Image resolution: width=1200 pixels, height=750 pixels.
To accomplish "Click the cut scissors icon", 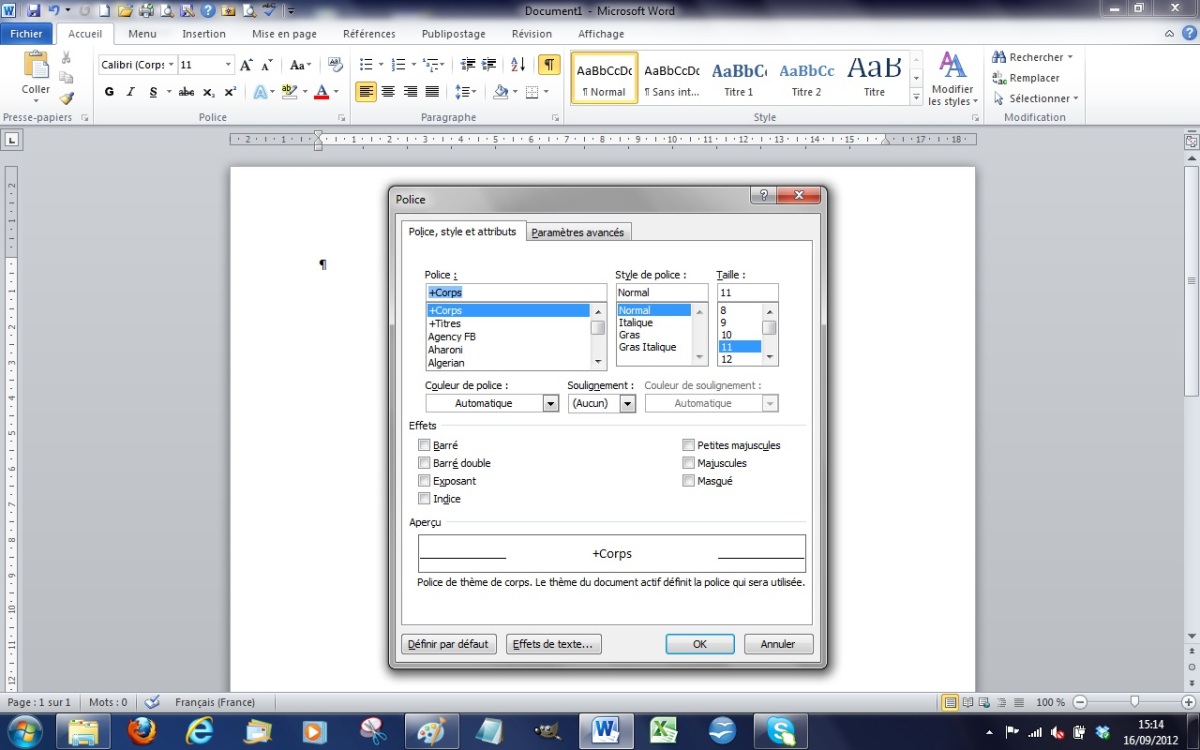I will pos(66,58).
